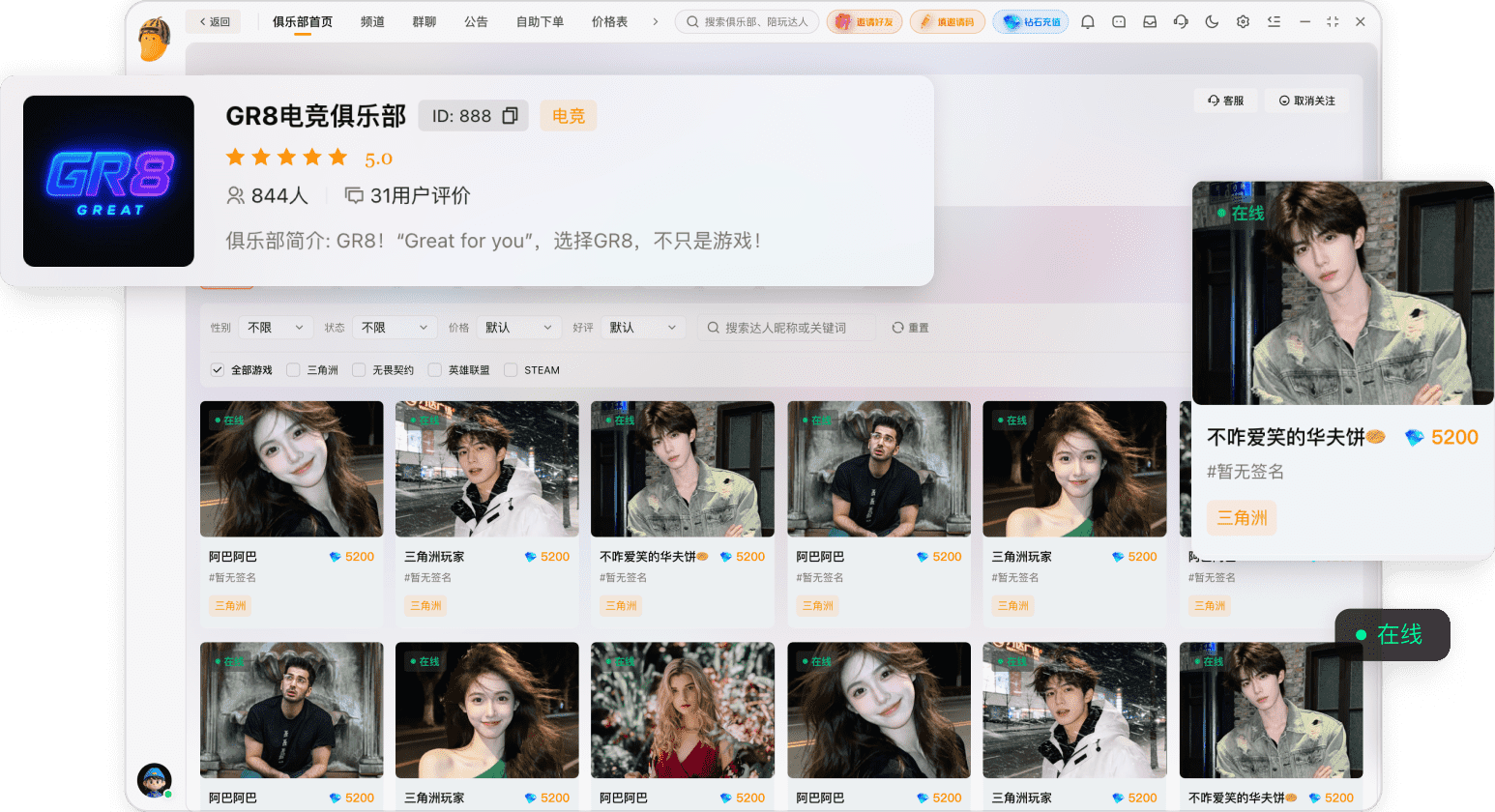The image size is (1495, 812).
Task: Check the 三角洲 game checkbox
Action: coord(293,370)
